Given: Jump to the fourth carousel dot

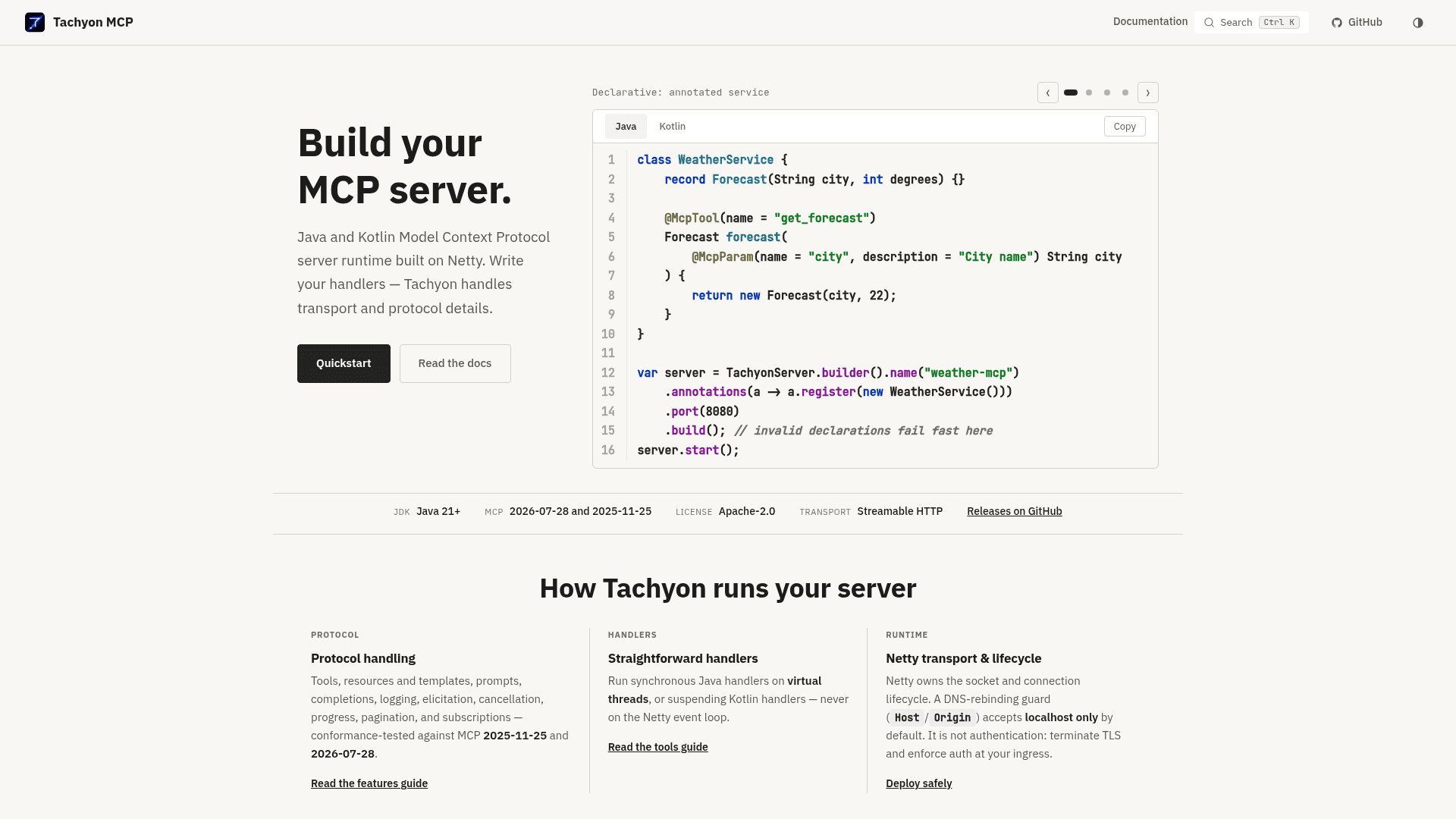Looking at the screenshot, I should click(x=1125, y=93).
